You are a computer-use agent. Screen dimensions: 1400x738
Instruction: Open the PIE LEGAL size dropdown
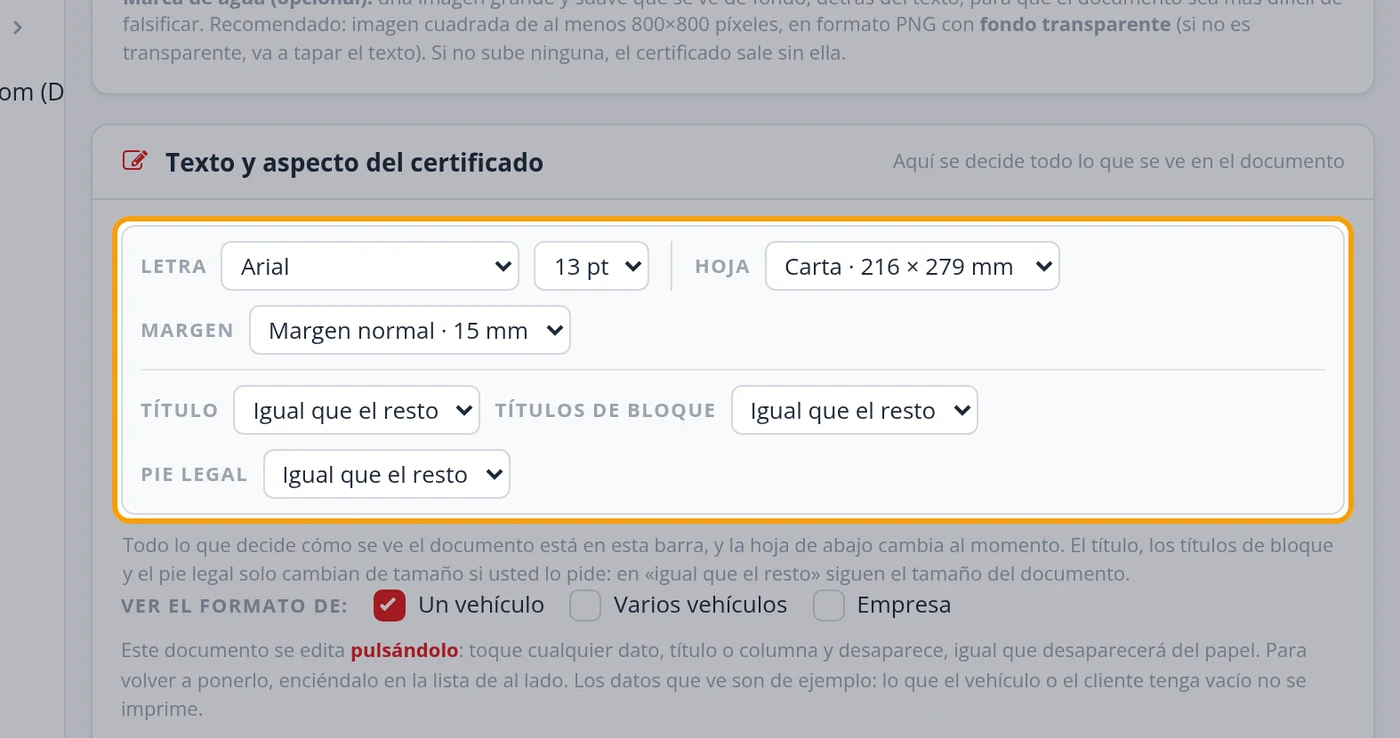click(386, 474)
